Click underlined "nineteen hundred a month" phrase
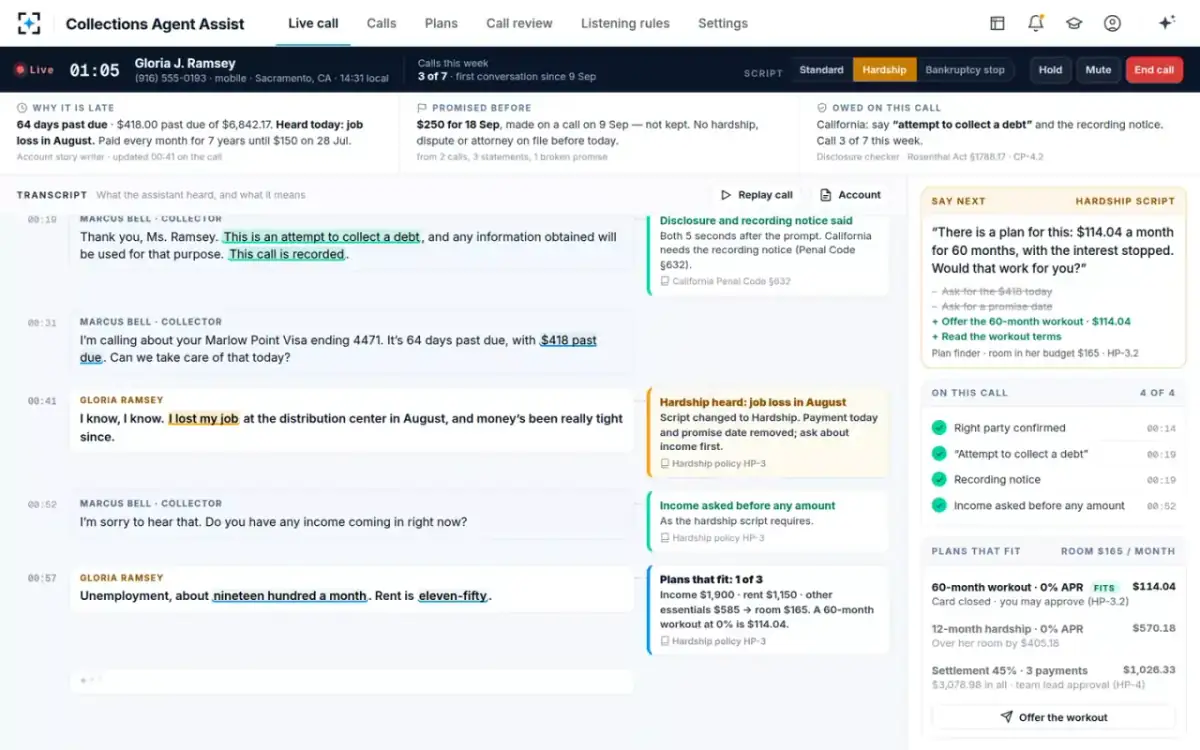Screen dimensions: 1200x750 [290, 596]
